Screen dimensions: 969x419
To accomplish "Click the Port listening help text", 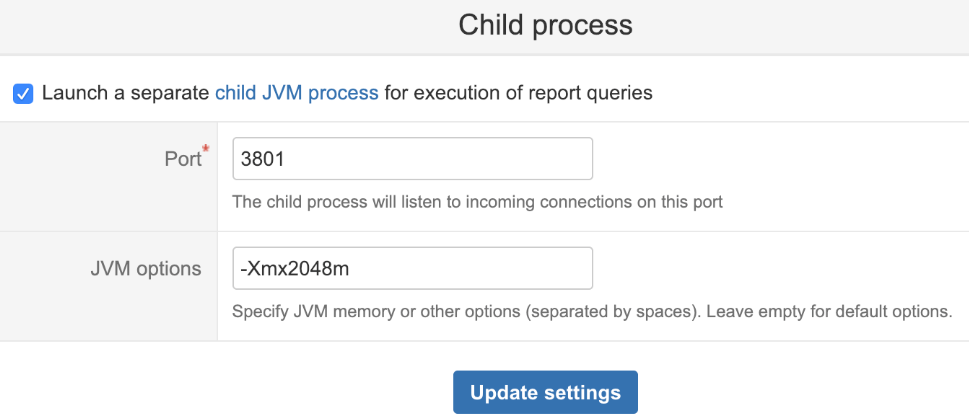I will click(477, 201).
